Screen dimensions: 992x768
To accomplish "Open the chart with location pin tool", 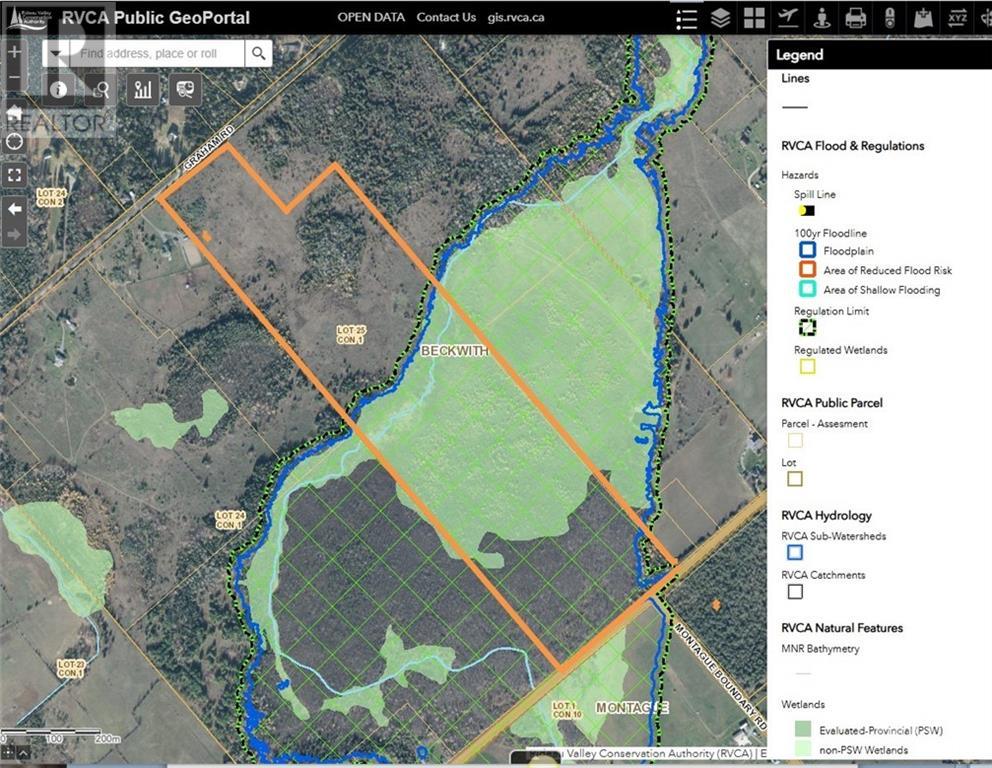I will tap(143, 89).
